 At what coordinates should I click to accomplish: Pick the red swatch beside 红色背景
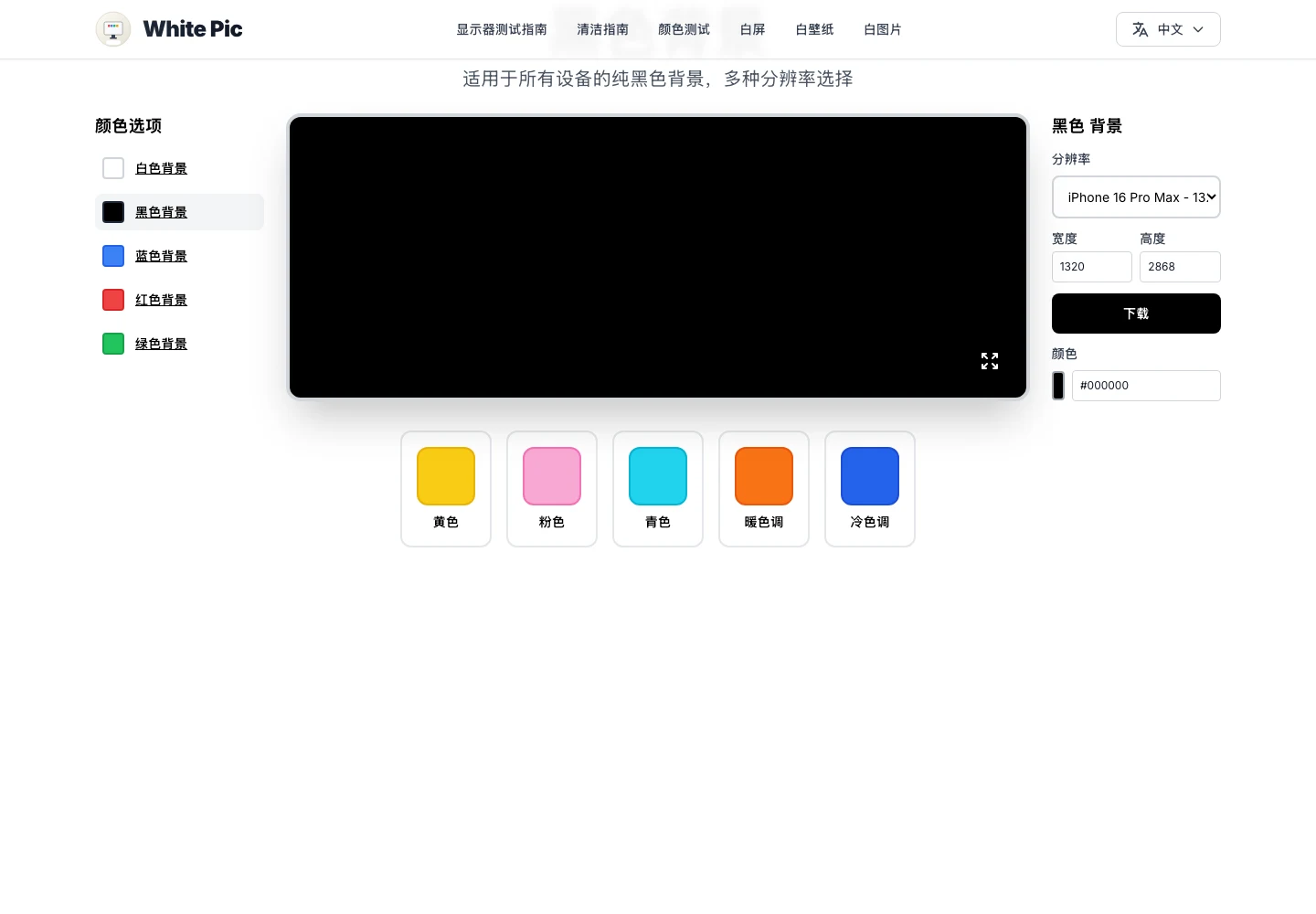point(113,300)
